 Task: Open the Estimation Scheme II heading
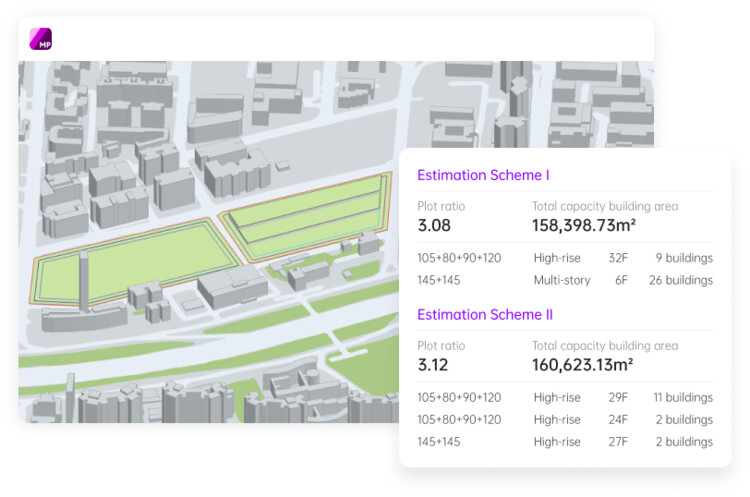[485, 314]
